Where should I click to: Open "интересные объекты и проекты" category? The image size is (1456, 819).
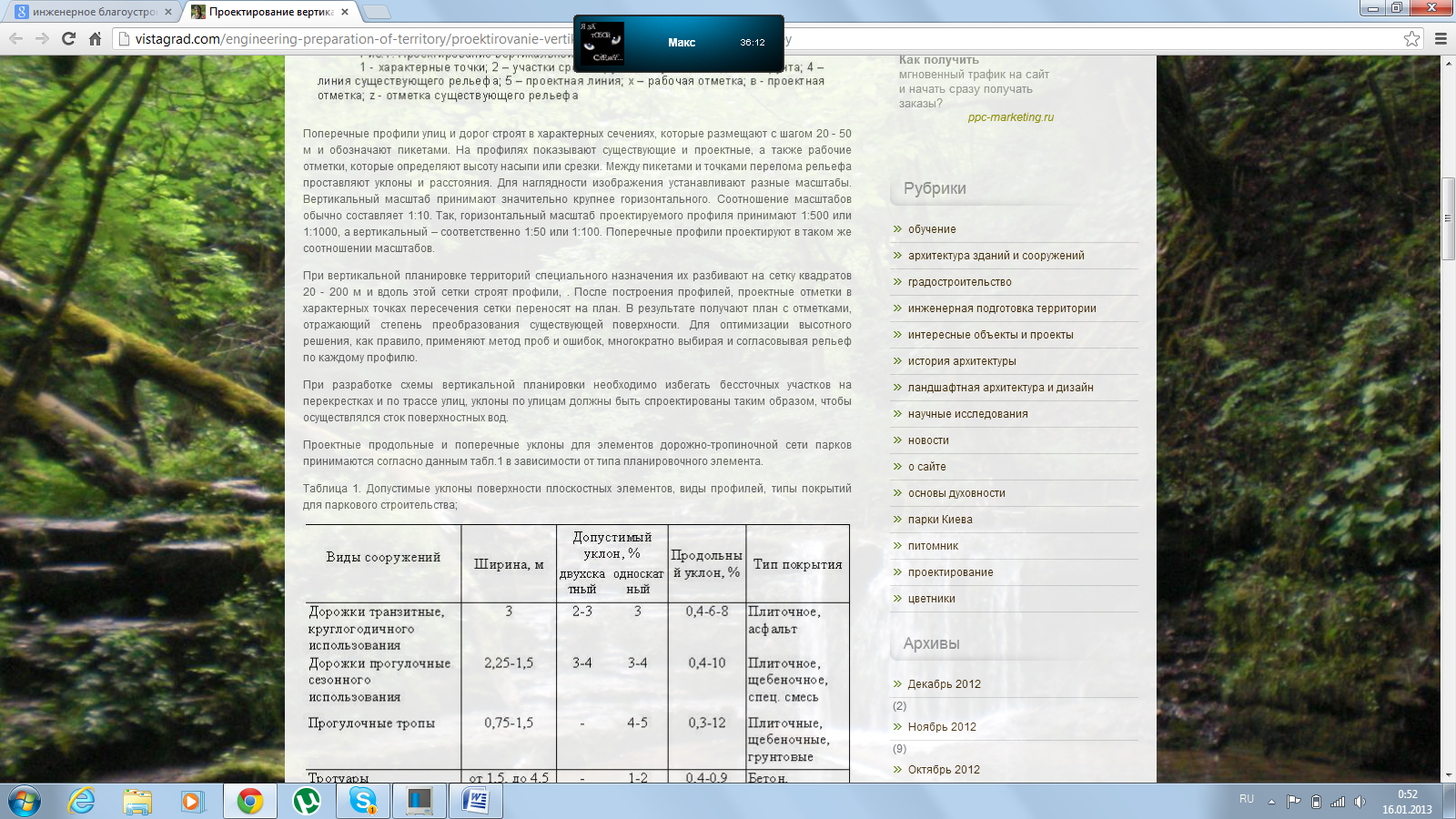(x=990, y=335)
